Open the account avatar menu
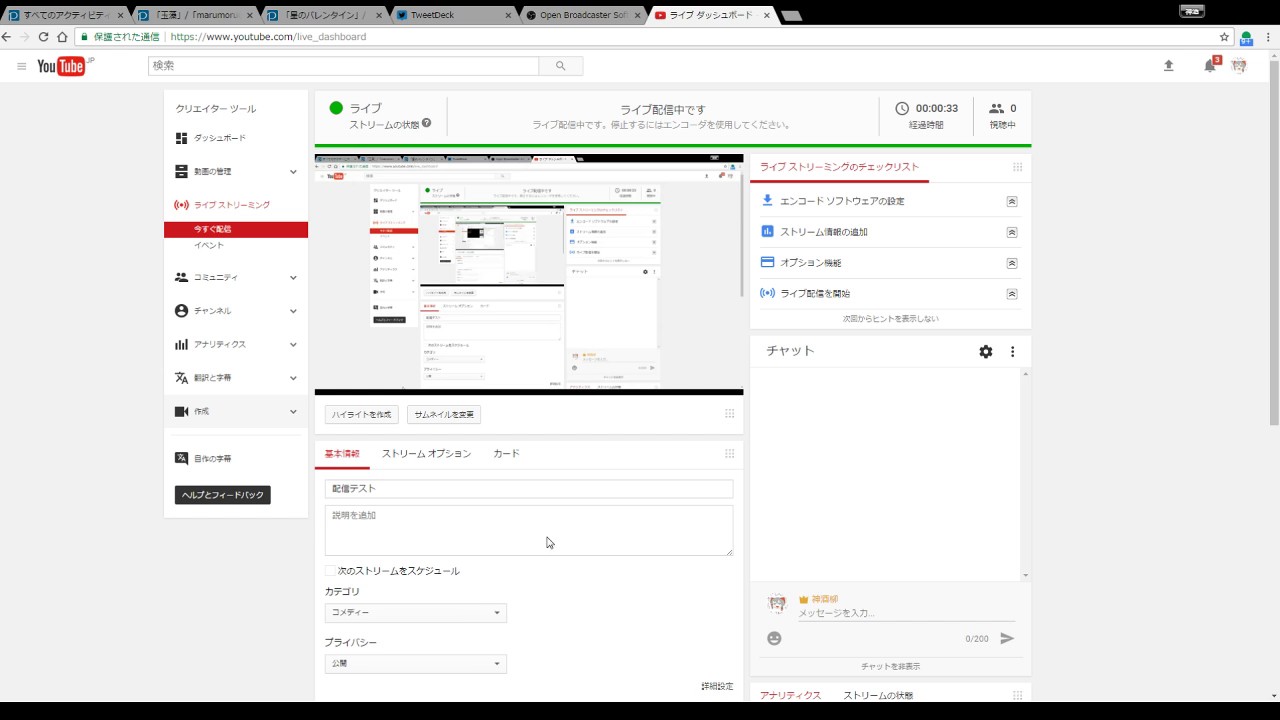 click(1239, 66)
